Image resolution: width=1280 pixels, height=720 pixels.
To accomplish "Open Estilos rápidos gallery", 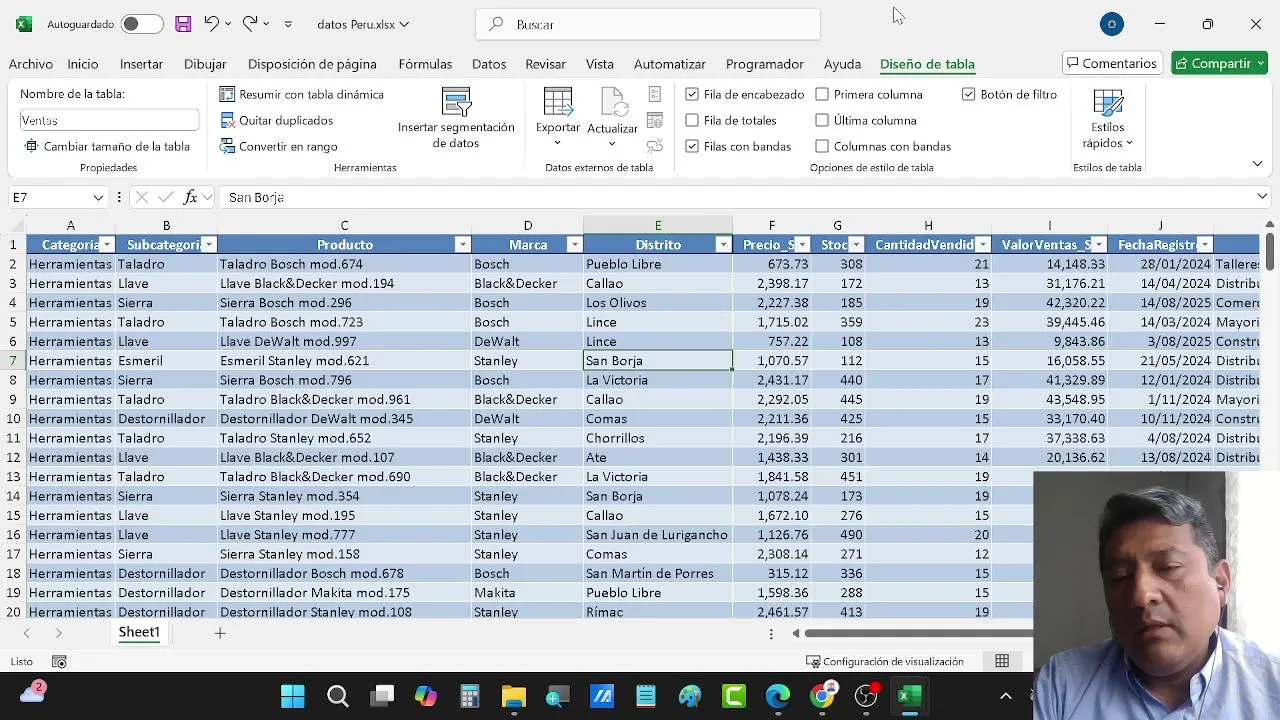I will click(1107, 120).
